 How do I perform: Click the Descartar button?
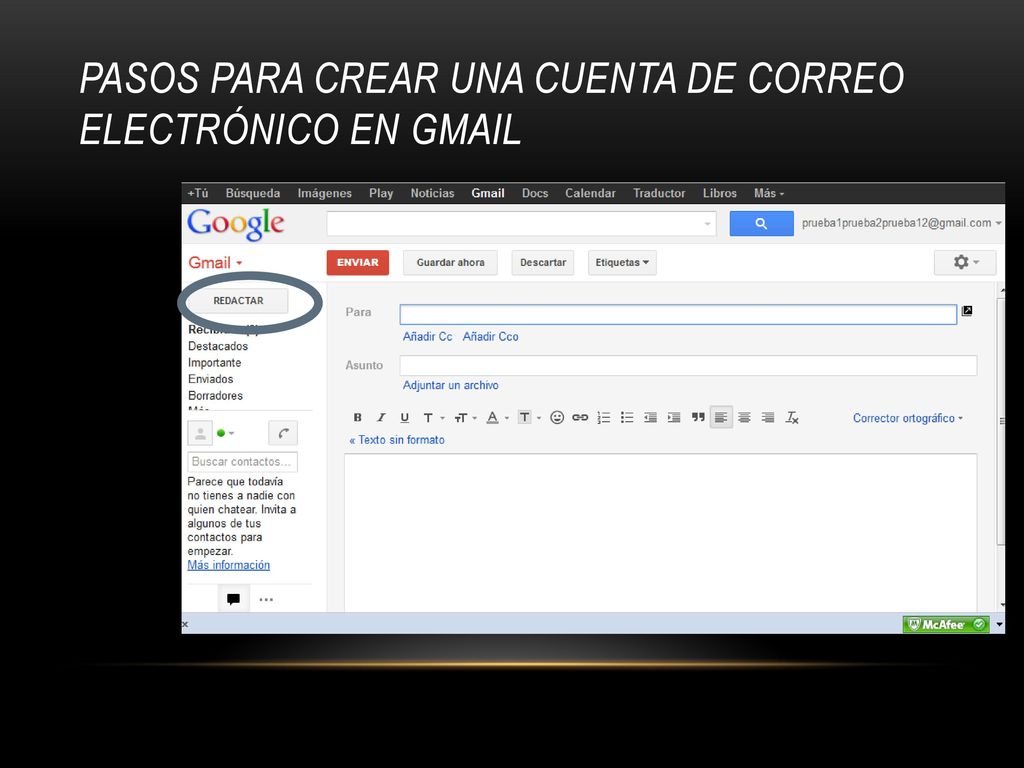click(x=543, y=263)
